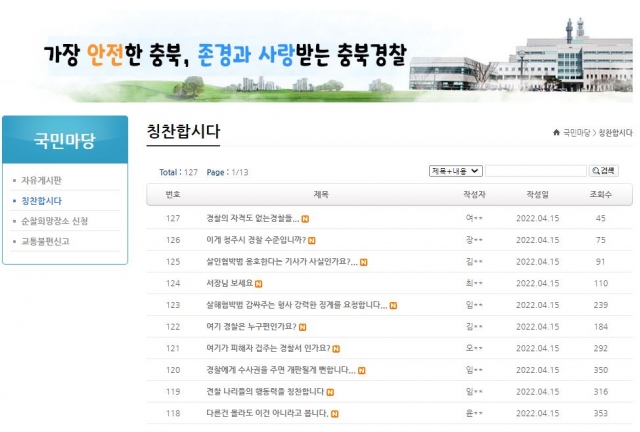
Task: Click the Total : 127 count text
Action: coord(178,172)
